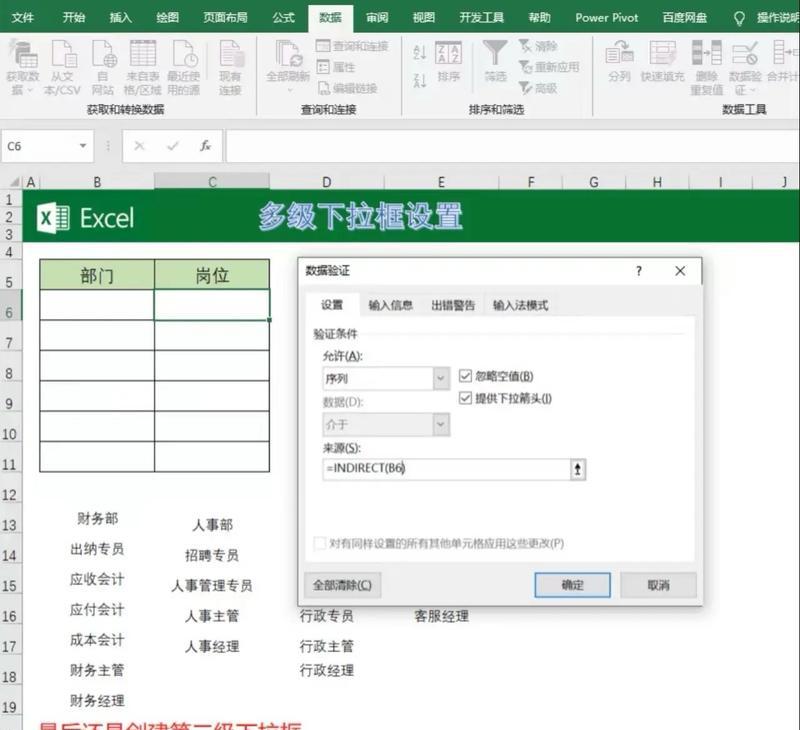Open the 输入信息 dialog tab
The width and height of the screenshot is (800, 730).
coord(390,306)
